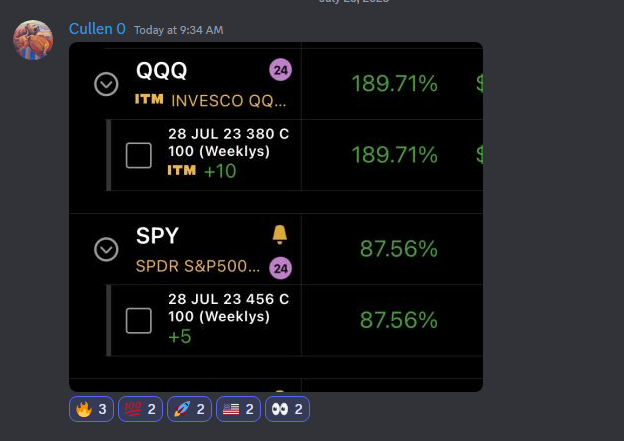Toggle the US flag emoji reaction

238,409
